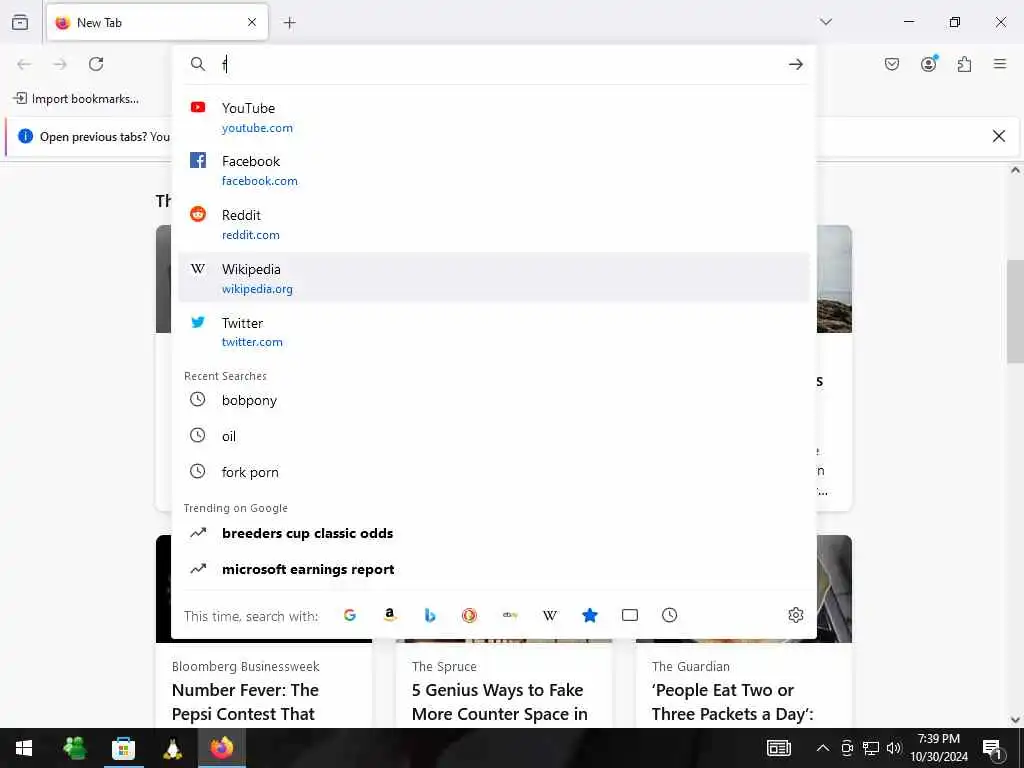Search bookmarks with star icon

590,615
